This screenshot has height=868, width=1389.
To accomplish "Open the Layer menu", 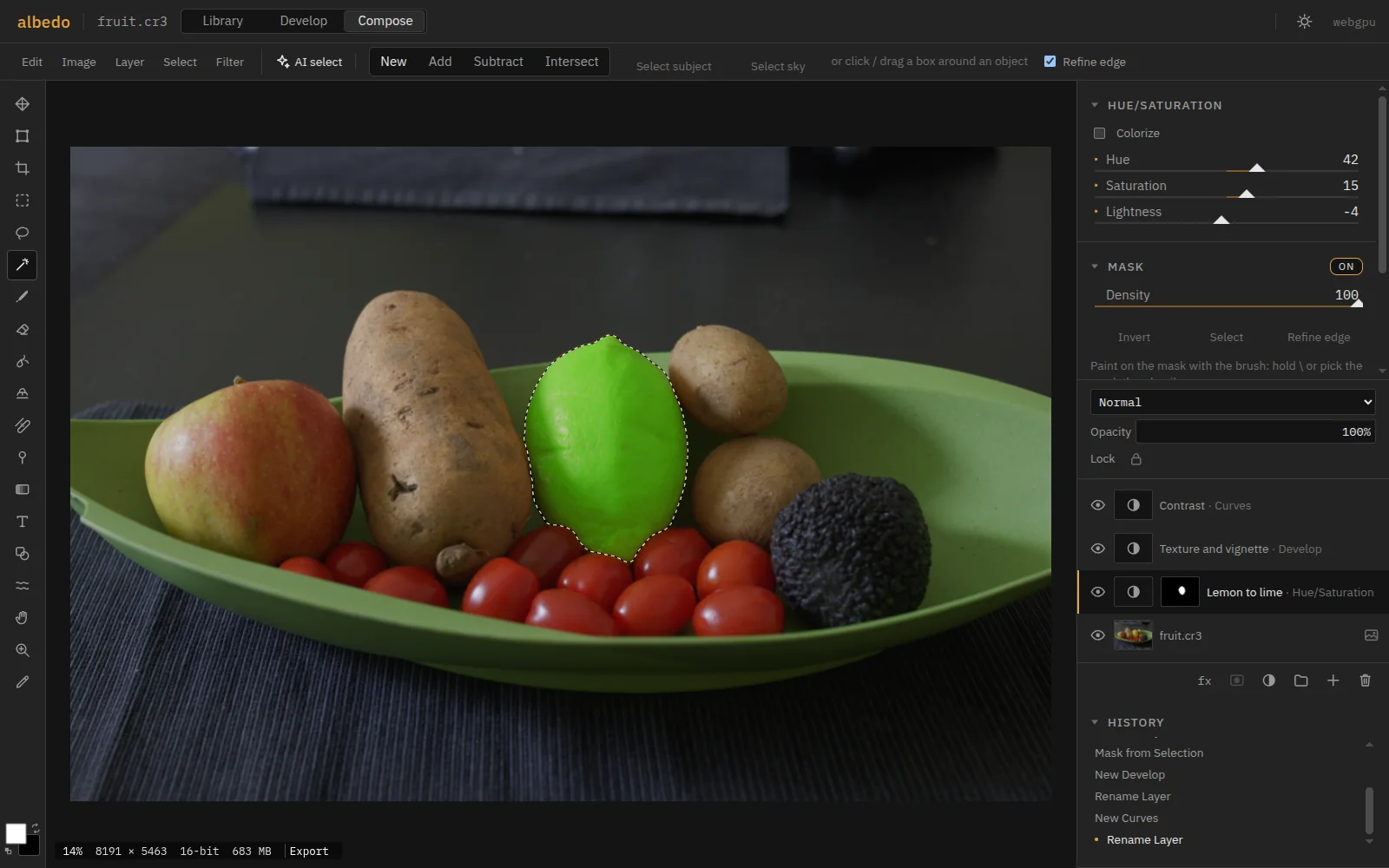I will point(129,62).
